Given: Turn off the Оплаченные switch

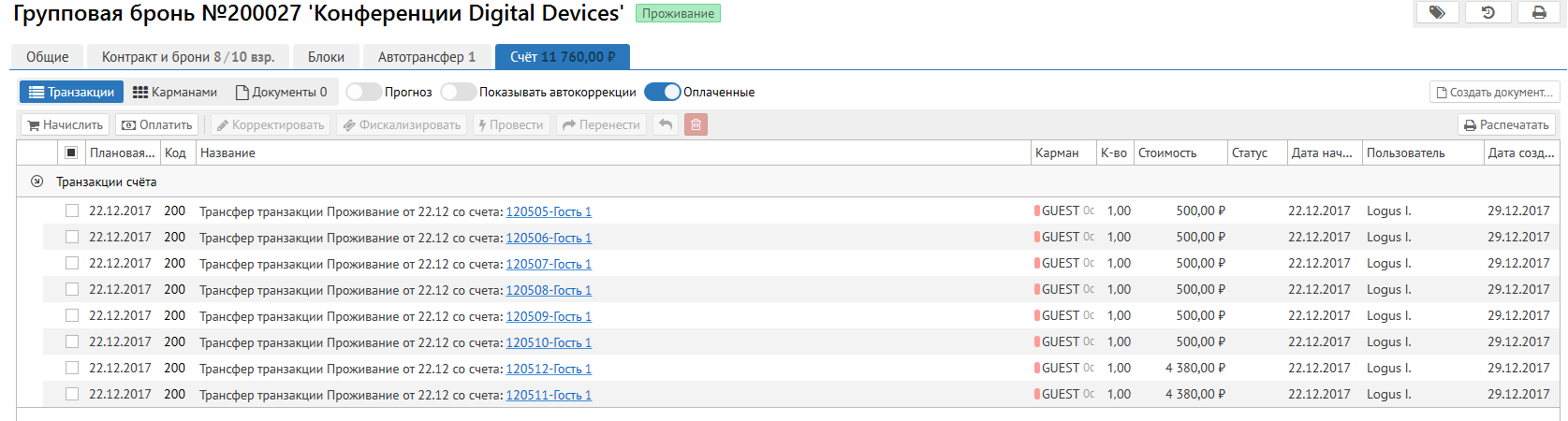Looking at the screenshot, I should tap(662, 92).
